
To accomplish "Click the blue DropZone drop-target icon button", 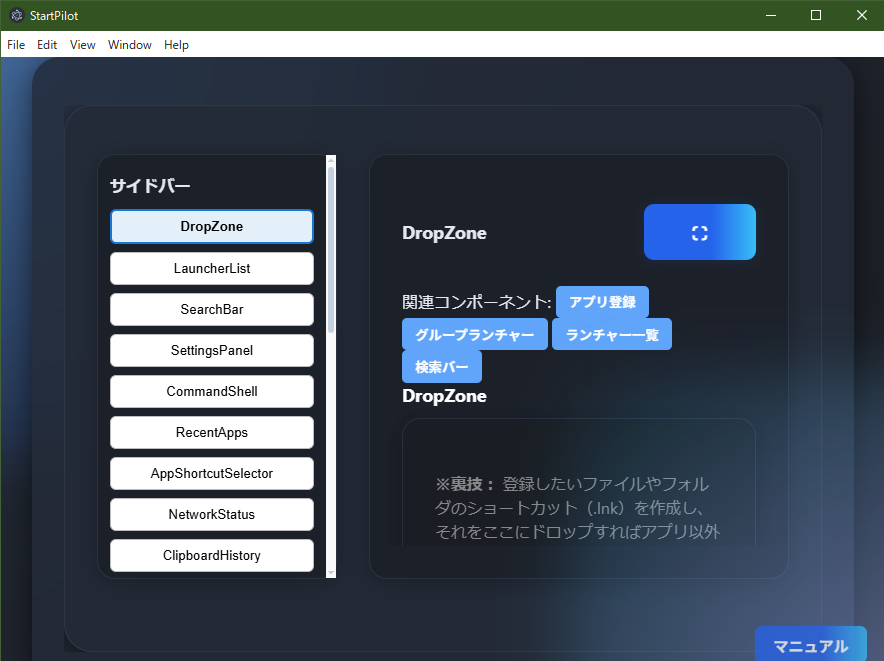I will [699, 231].
